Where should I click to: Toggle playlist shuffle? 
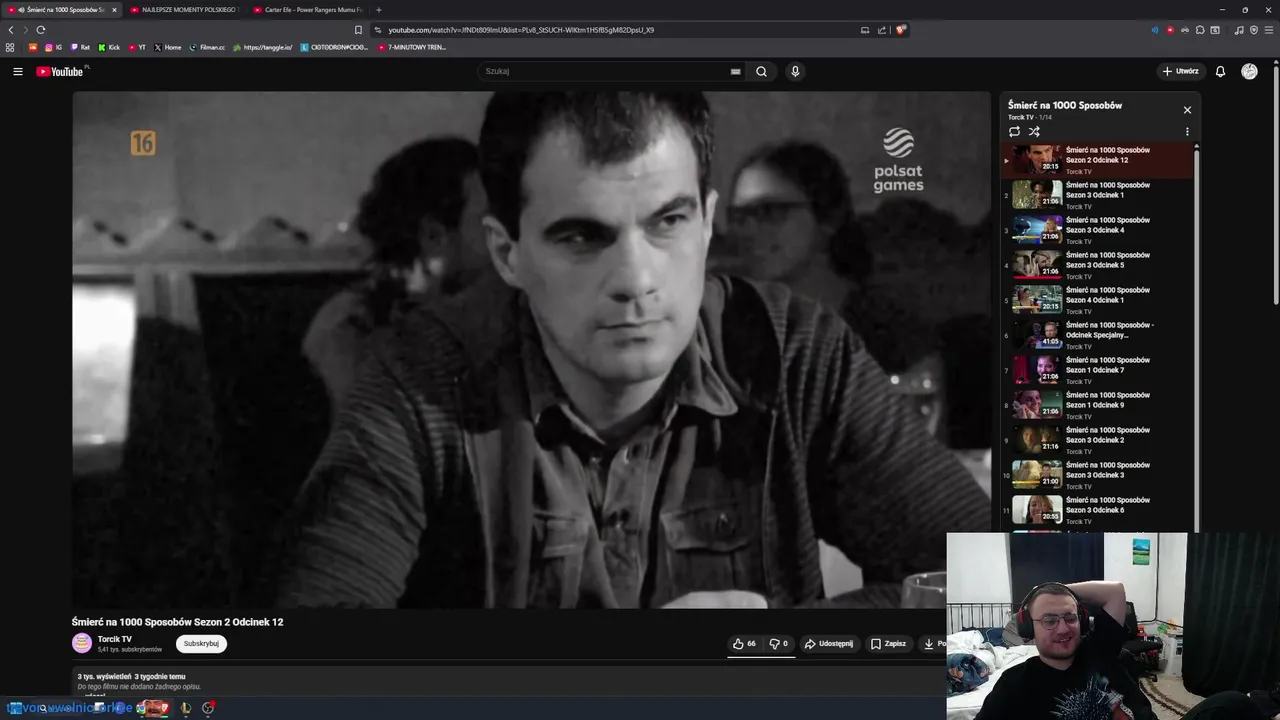(x=1034, y=131)
